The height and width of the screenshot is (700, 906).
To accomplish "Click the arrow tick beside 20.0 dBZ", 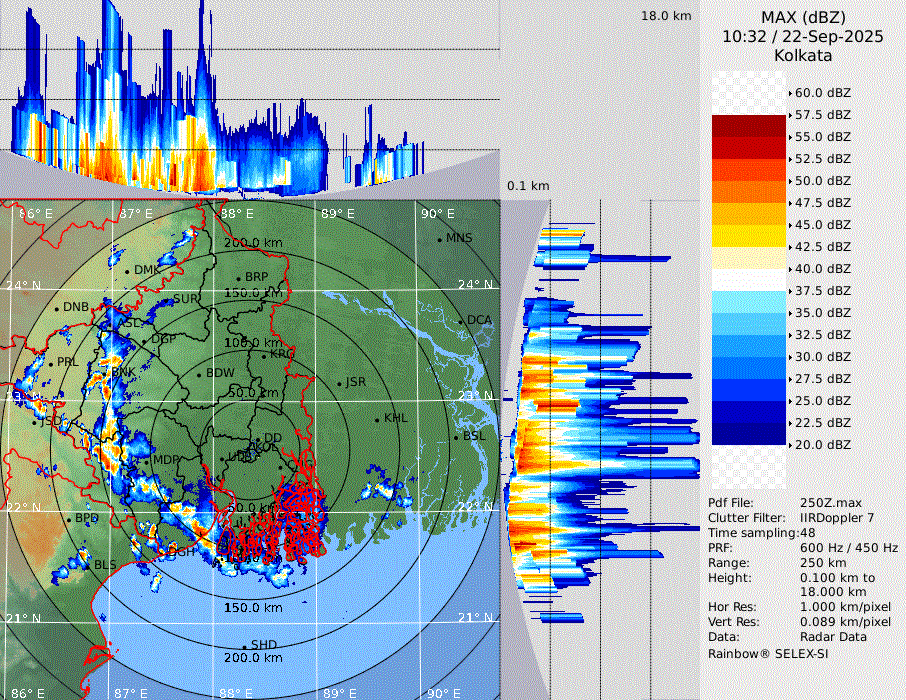I will [790, 445].
